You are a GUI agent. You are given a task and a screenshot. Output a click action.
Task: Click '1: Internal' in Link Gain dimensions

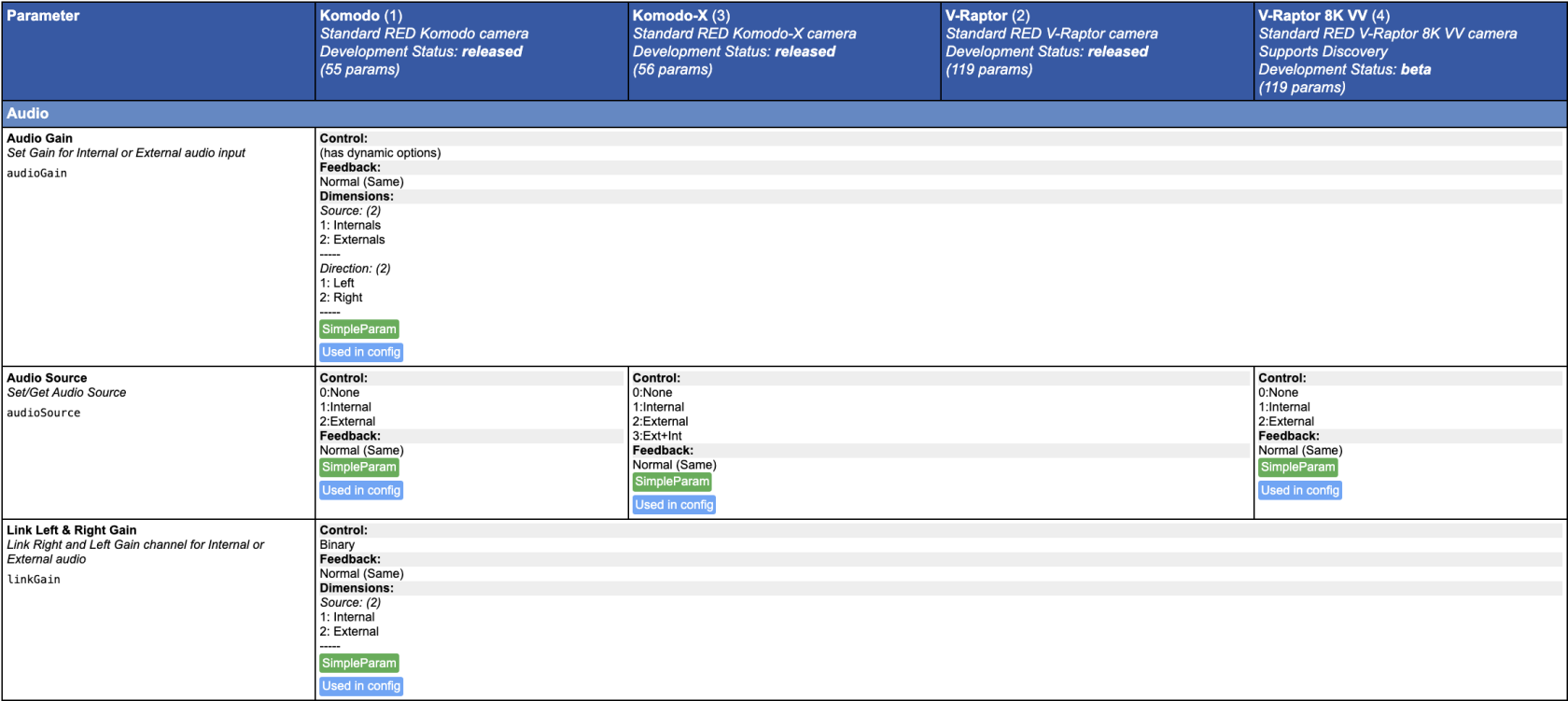[x=347, y=618]
